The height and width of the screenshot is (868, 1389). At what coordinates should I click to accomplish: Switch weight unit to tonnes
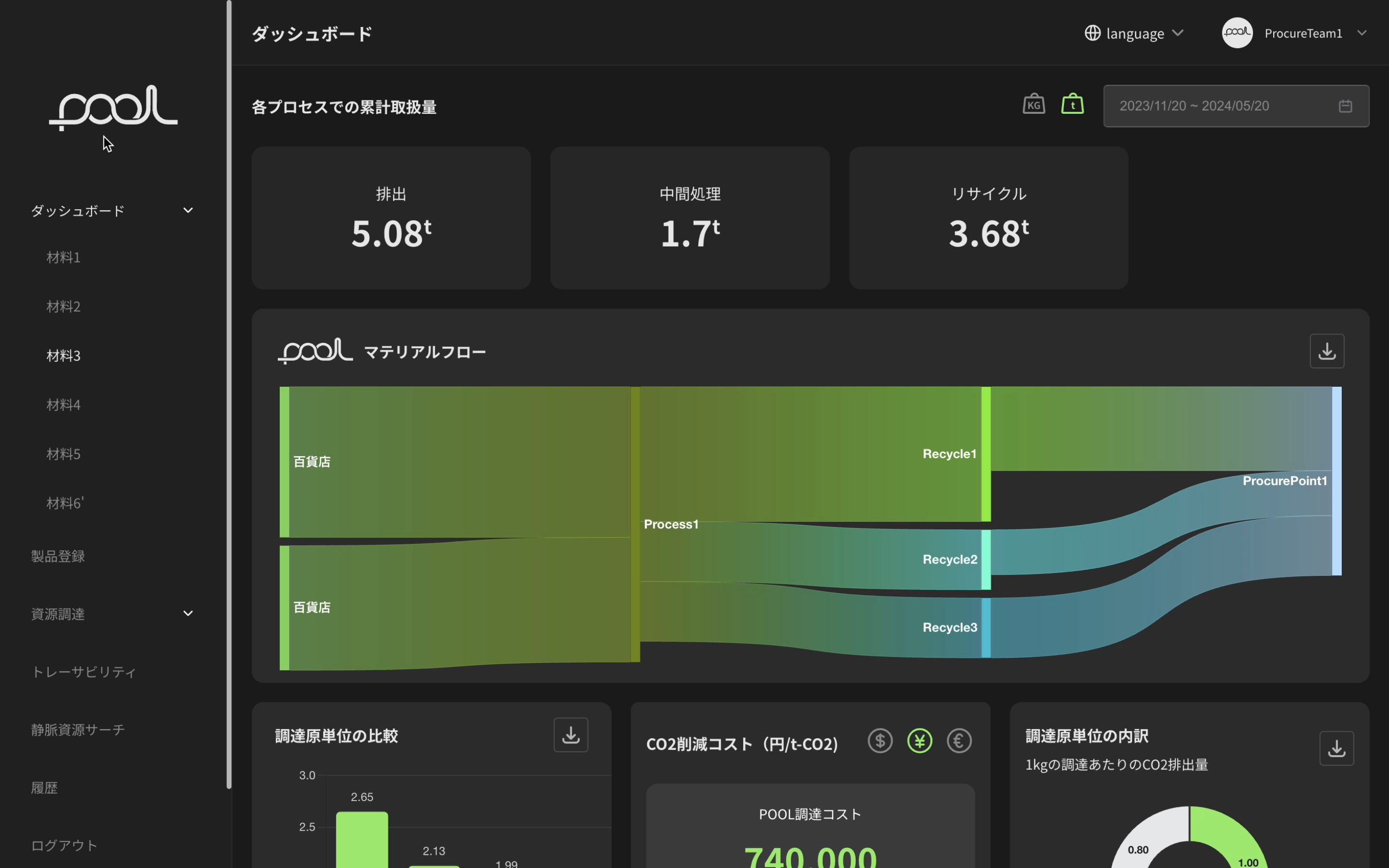click(1072, 104)
